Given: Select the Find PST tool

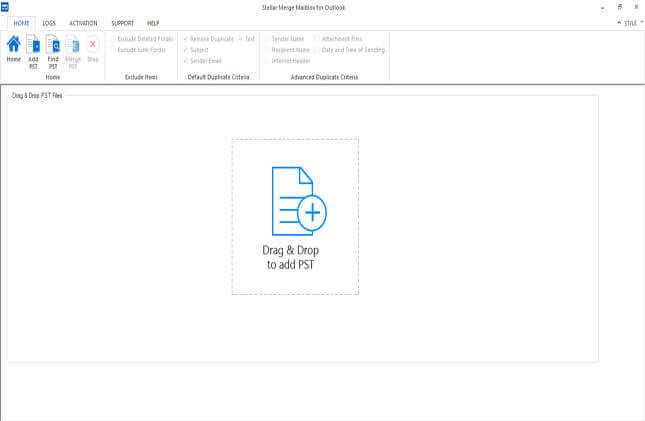Looking at the screenshot, I should coord(53,46).
